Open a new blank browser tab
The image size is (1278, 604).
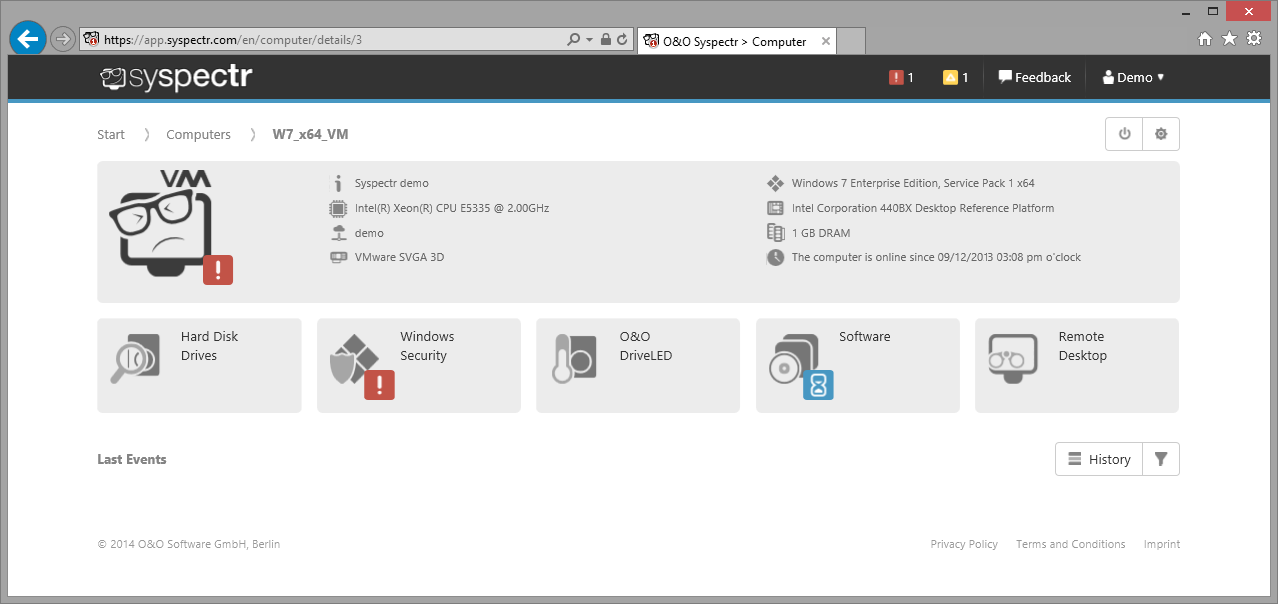pyautogui.click(x=851, y=41)
